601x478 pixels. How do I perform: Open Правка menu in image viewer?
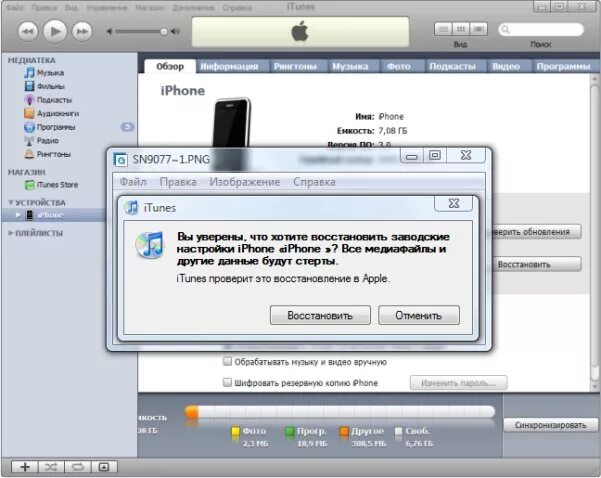178,182
